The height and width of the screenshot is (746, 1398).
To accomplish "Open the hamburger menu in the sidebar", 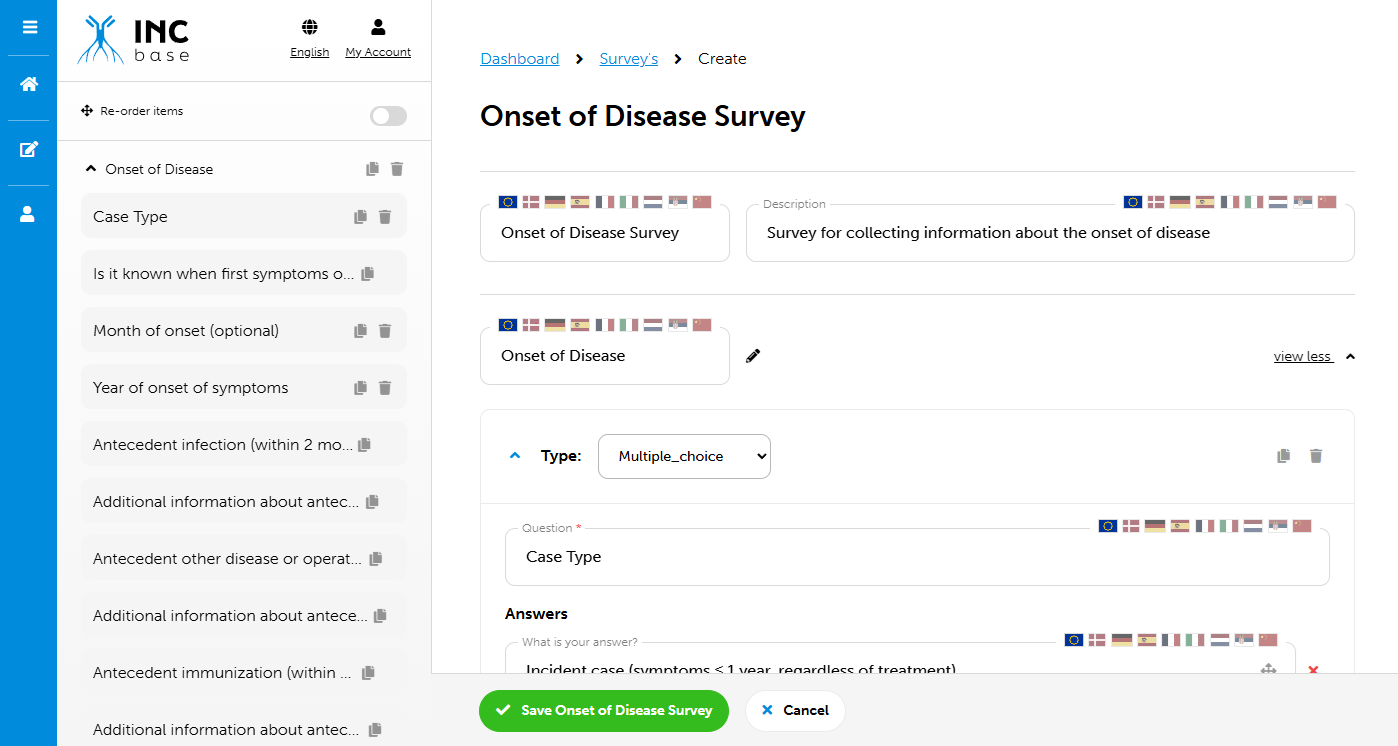I will [28, 27].
